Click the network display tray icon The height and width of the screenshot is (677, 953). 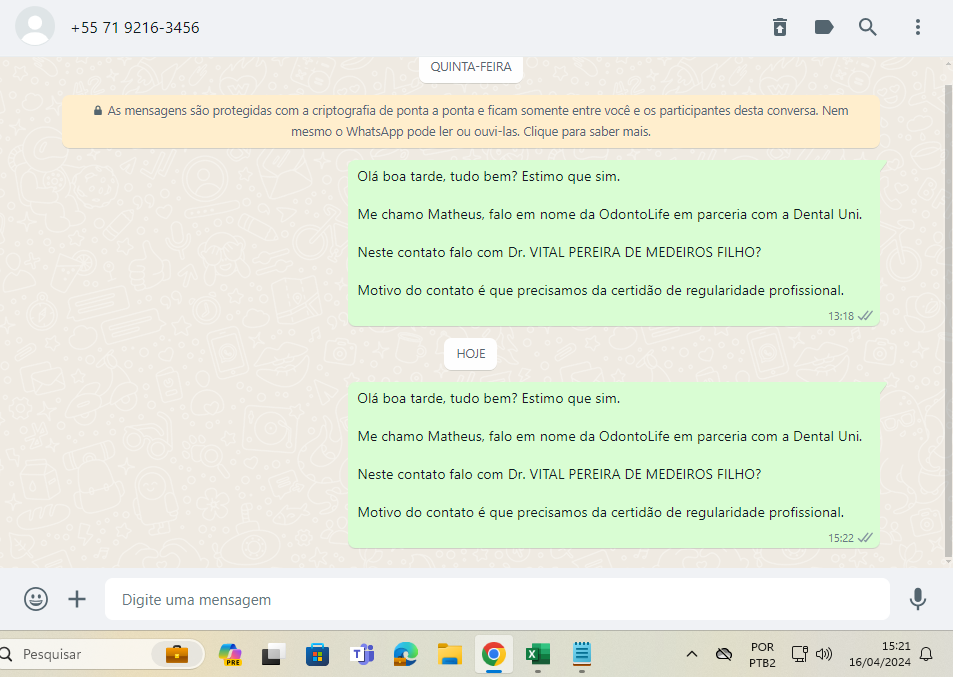799,654
